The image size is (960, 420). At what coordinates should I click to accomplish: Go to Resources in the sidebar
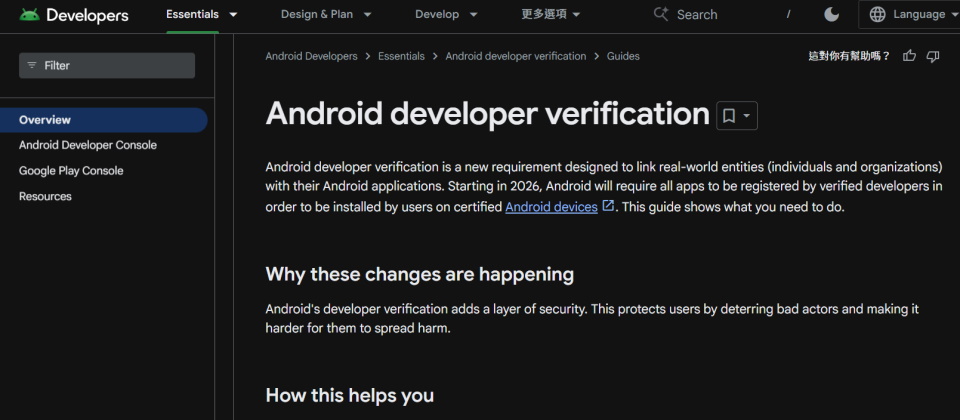[x=45, y=196]
